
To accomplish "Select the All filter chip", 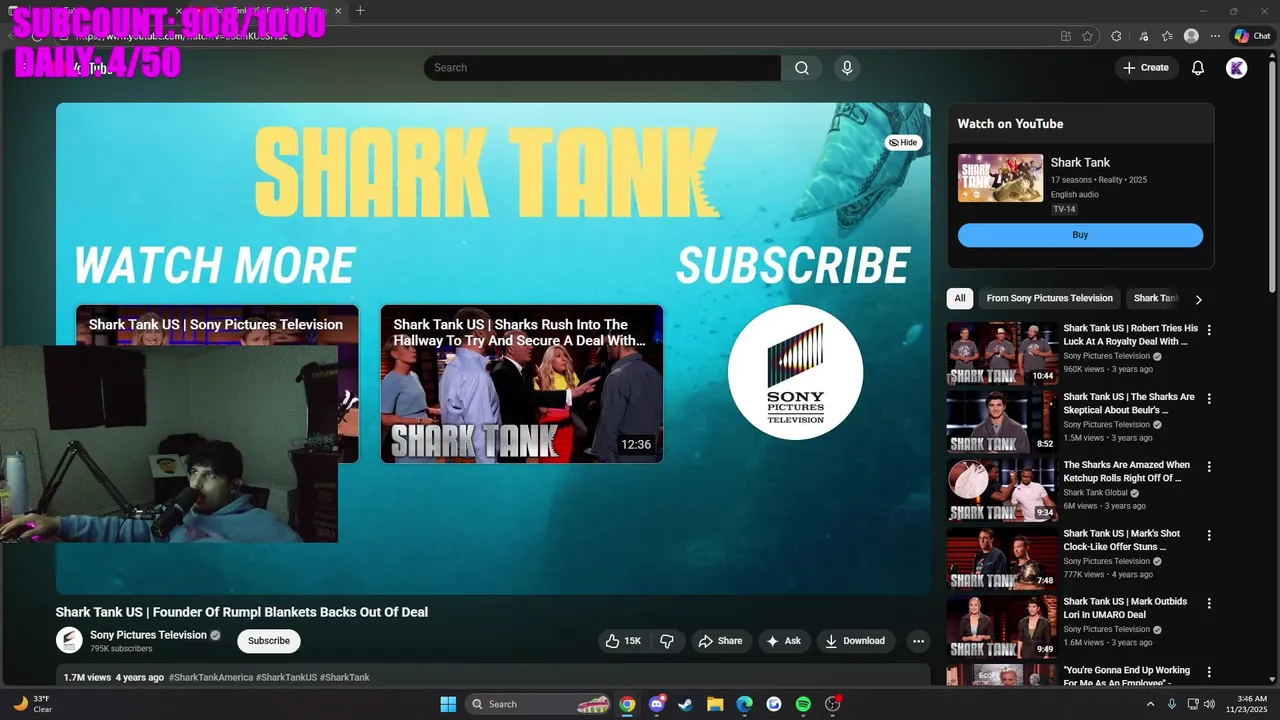I will click(x=960, y=298).
